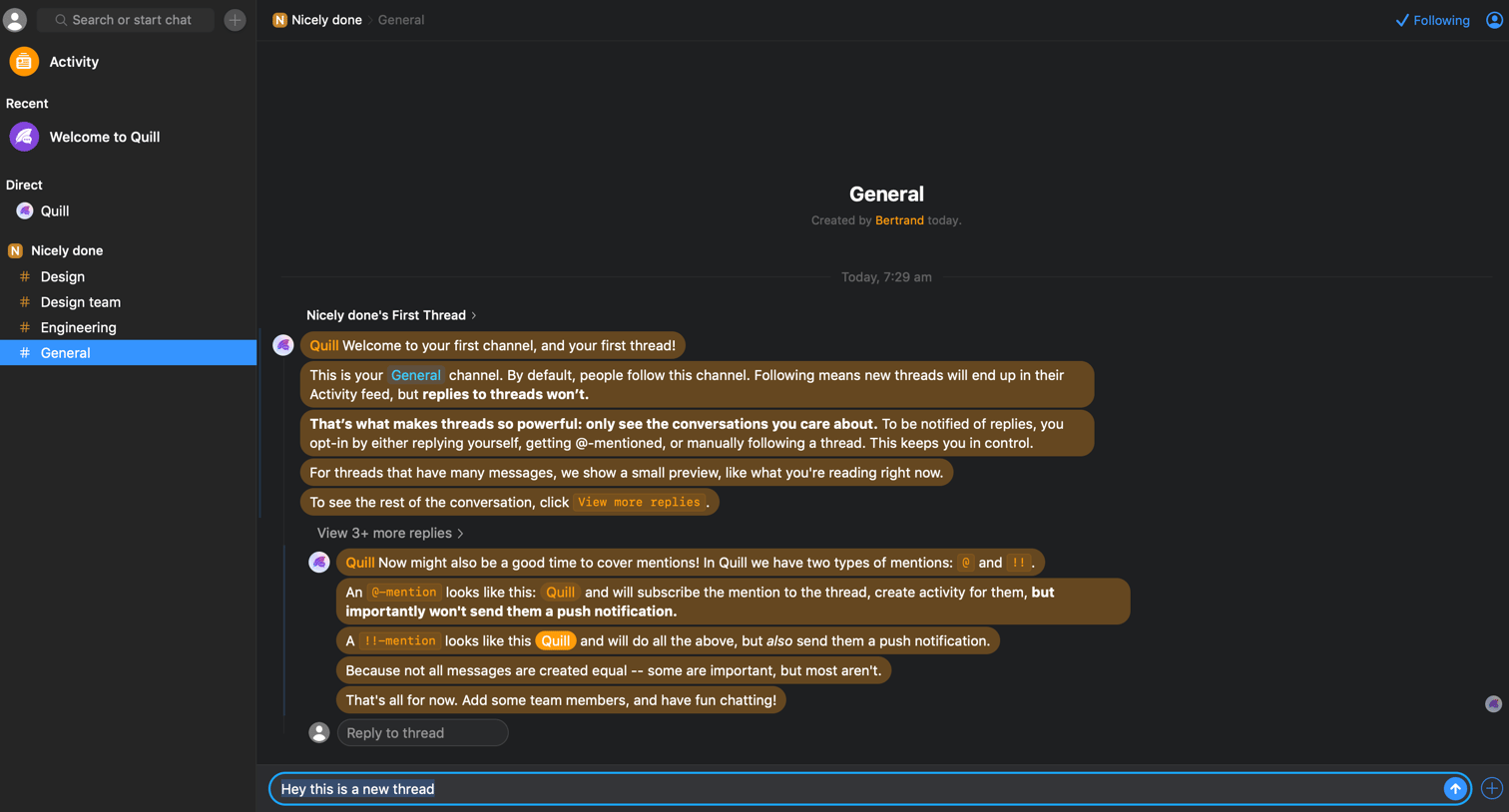1509x812 pixels.
Task: Click the @-mention Quill tag example
Action: coord(560,592)
